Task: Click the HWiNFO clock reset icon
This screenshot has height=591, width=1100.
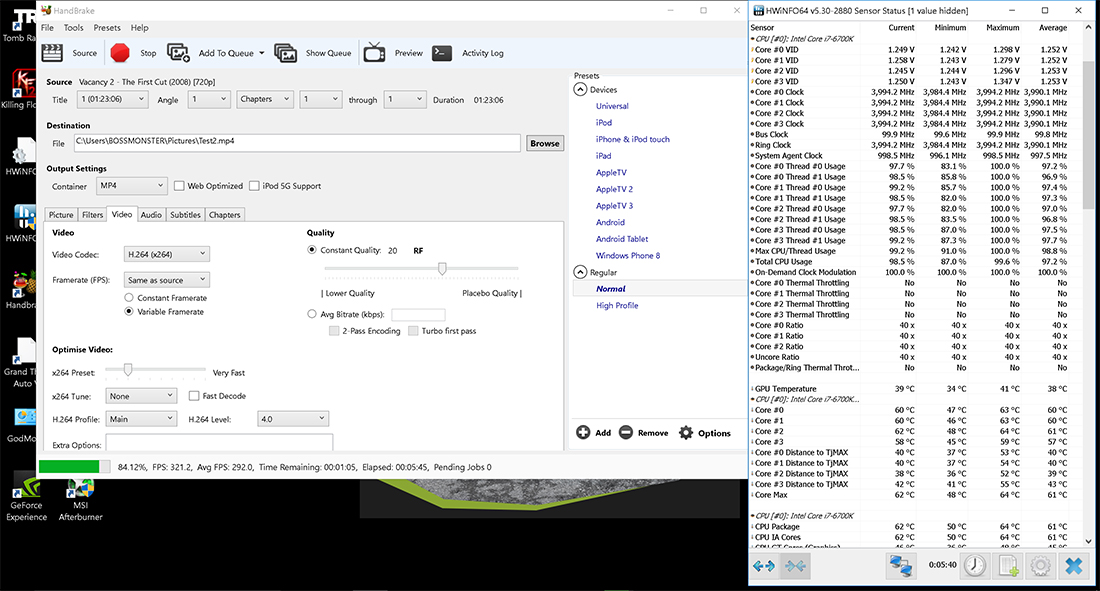Action: 974,566
